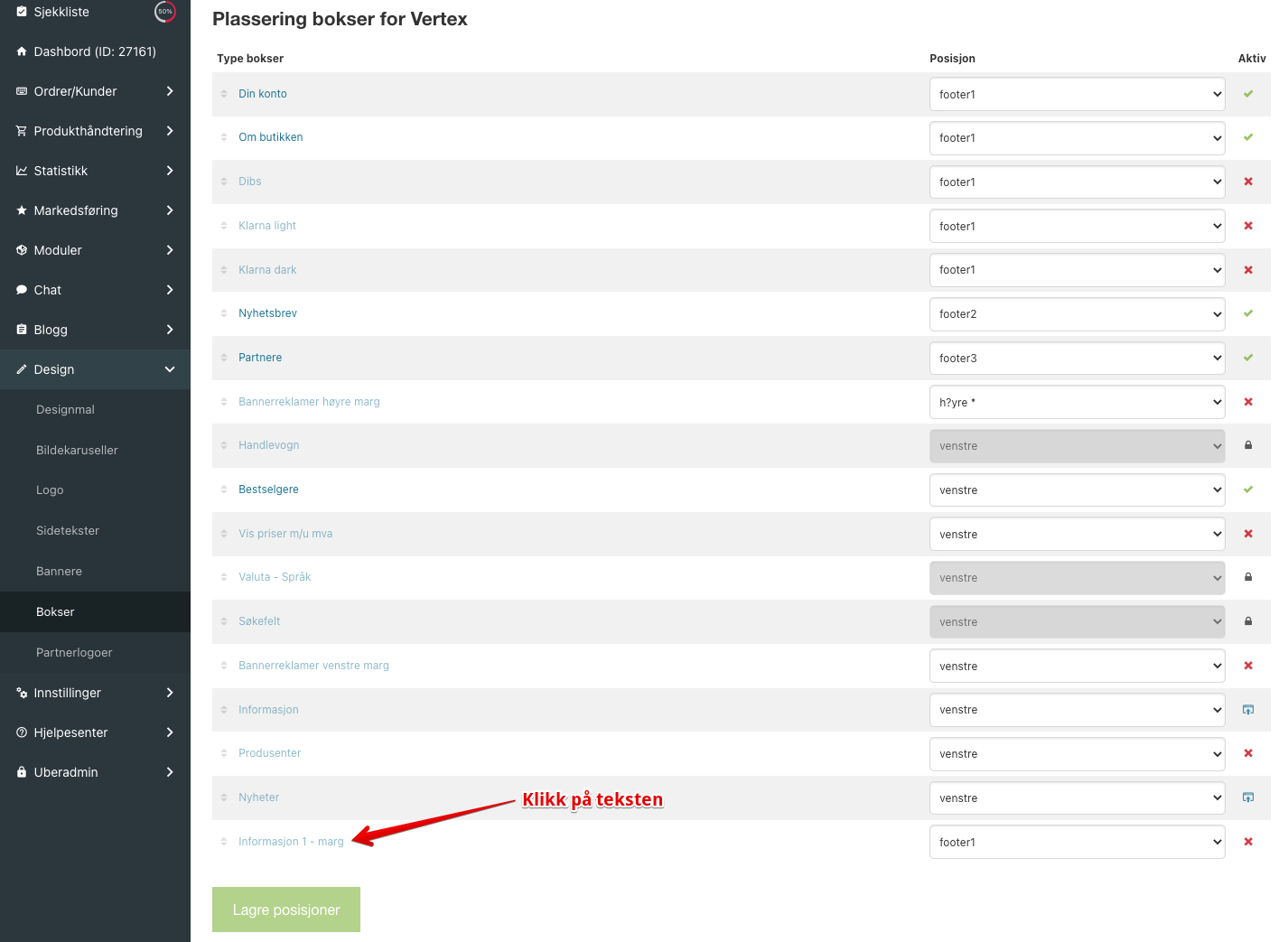1288x942 pixels.
Task: Open the Vis priser m/u mva link
Action: [x=285, y=534]
